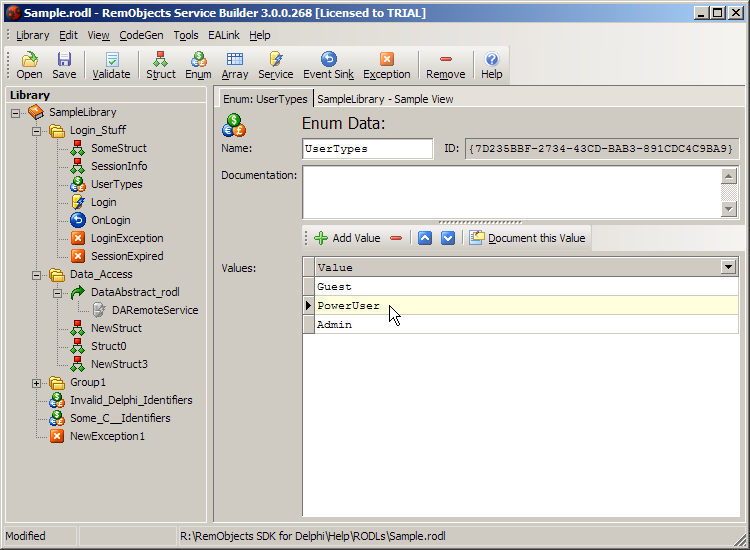Open the Edit menu
This screenshot has height=550, width=750.
coord(68,35)
